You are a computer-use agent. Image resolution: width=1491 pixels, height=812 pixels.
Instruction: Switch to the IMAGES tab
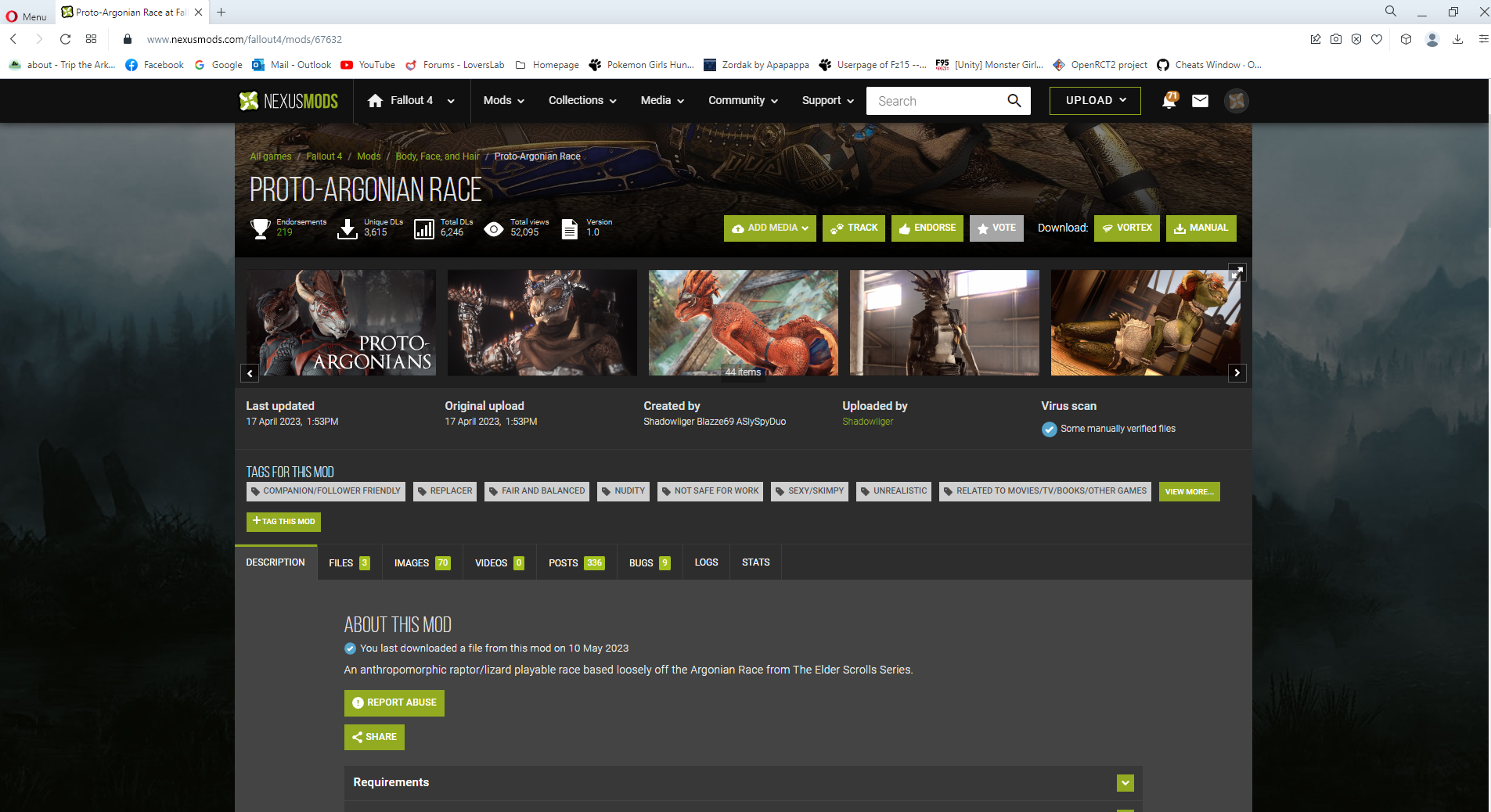[x=423, y=563]
